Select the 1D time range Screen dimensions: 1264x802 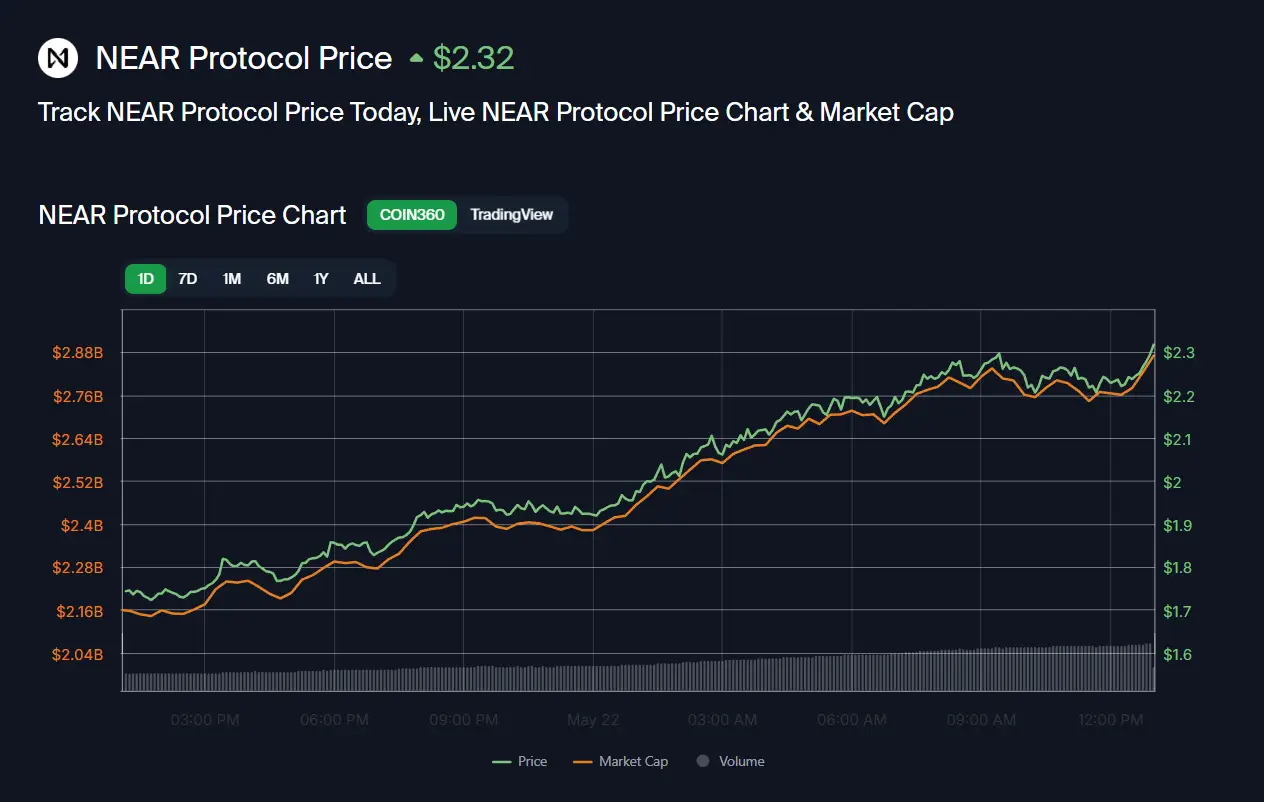tap(146, 279)
